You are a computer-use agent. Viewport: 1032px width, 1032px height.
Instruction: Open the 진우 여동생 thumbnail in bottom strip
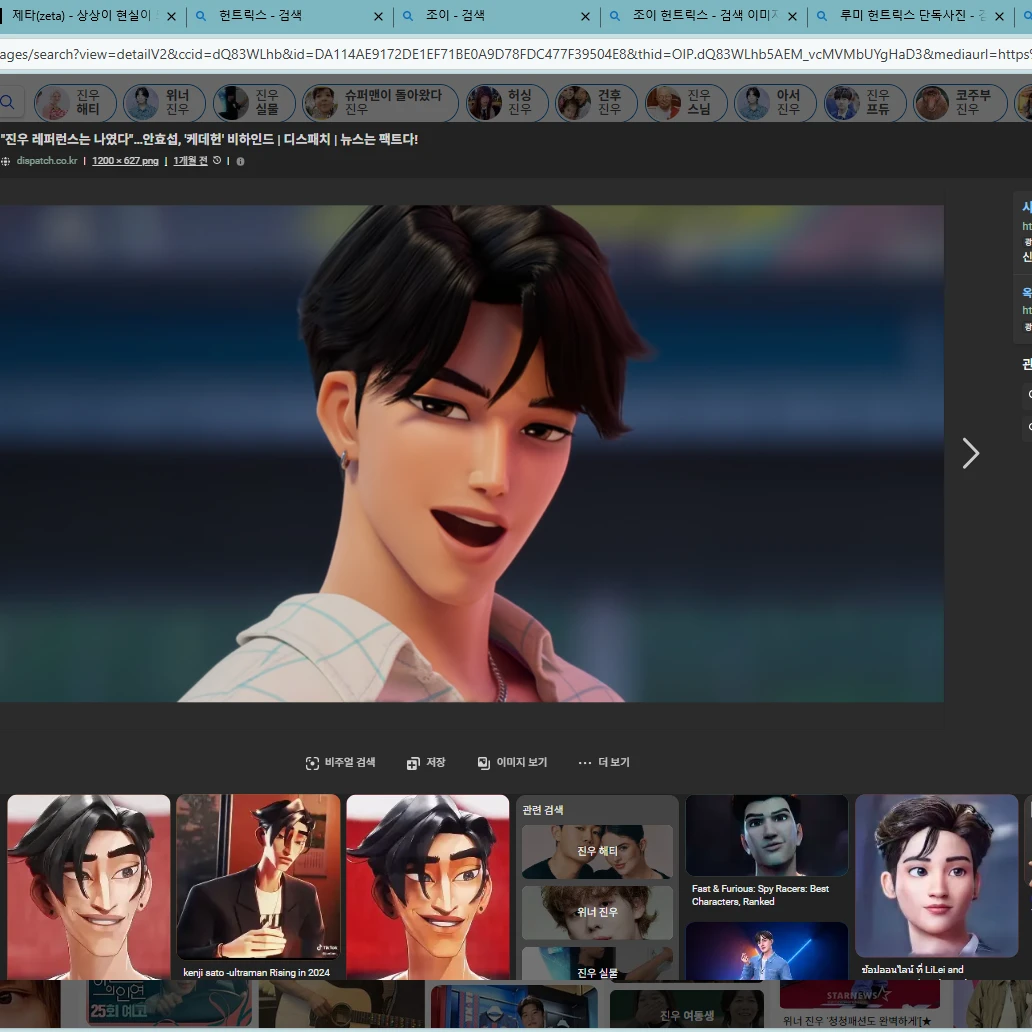point(686,1008)
